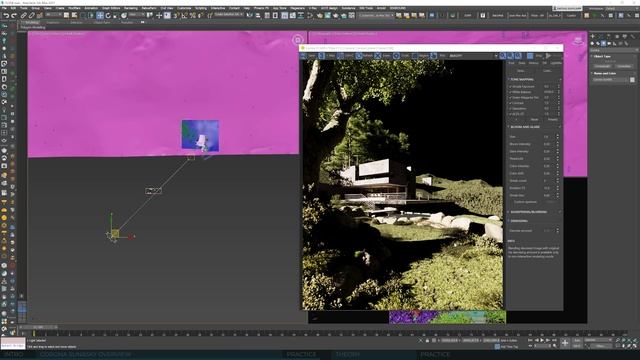Click the Align tool icon
640x360 pixels.
(x=258, y=16)
